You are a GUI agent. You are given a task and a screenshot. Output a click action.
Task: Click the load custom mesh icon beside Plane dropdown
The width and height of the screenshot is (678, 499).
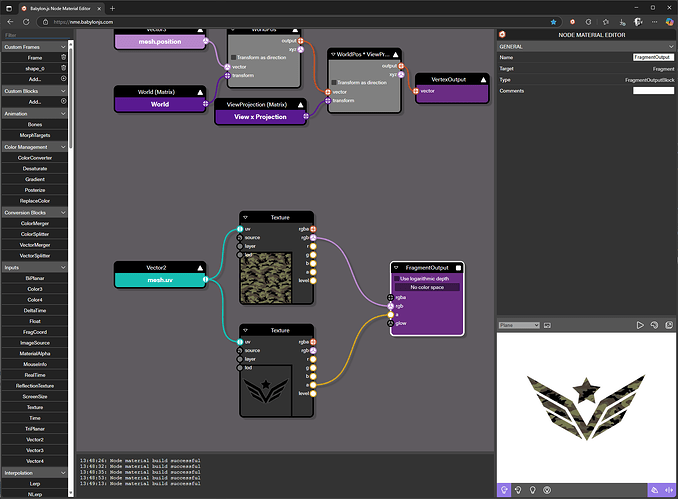pyautogui.click(x=547, y=325)
